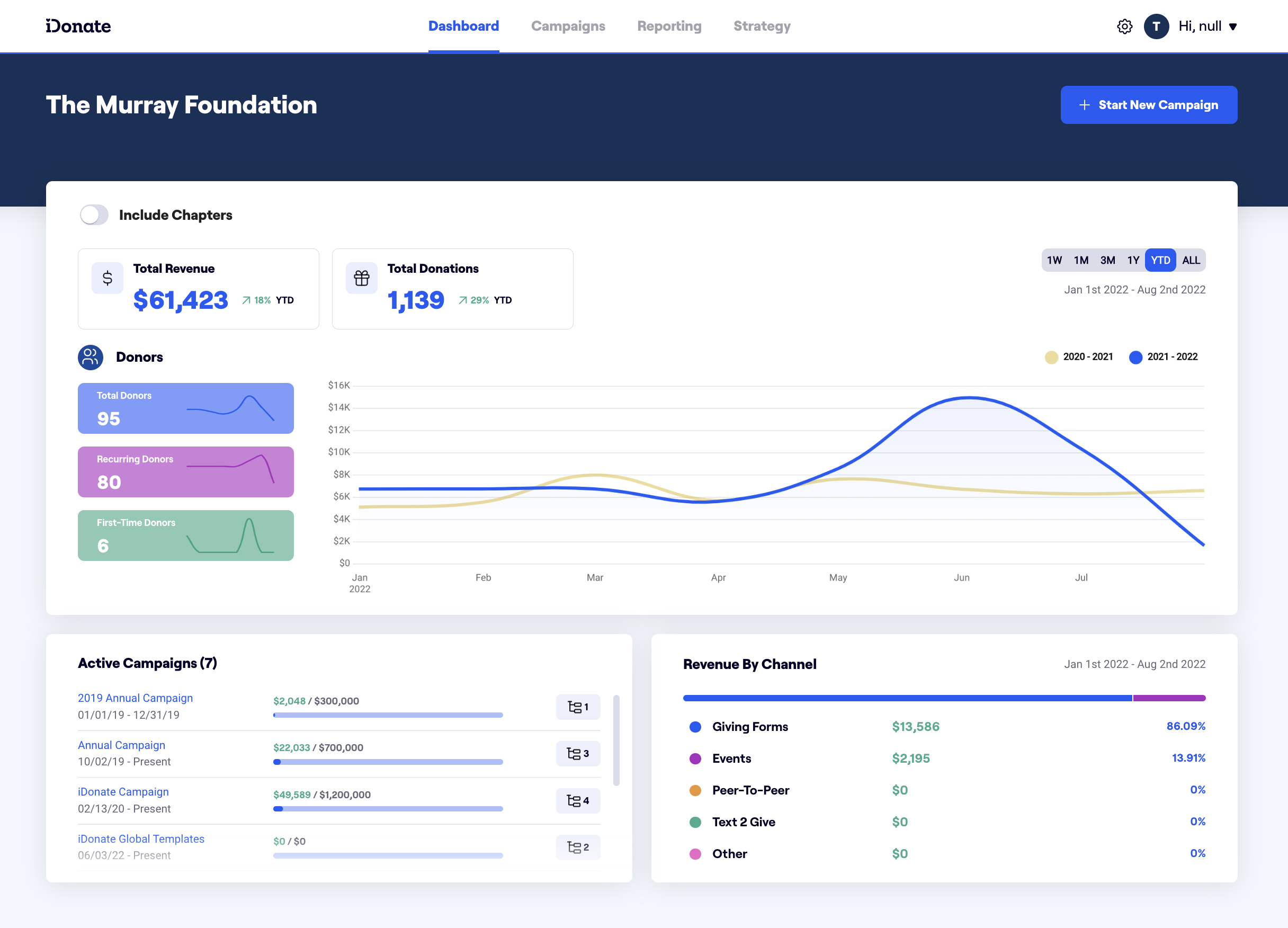1288x928 pixels.
Task: Switch to the Reporting tab
Action: tap(669, 26)
